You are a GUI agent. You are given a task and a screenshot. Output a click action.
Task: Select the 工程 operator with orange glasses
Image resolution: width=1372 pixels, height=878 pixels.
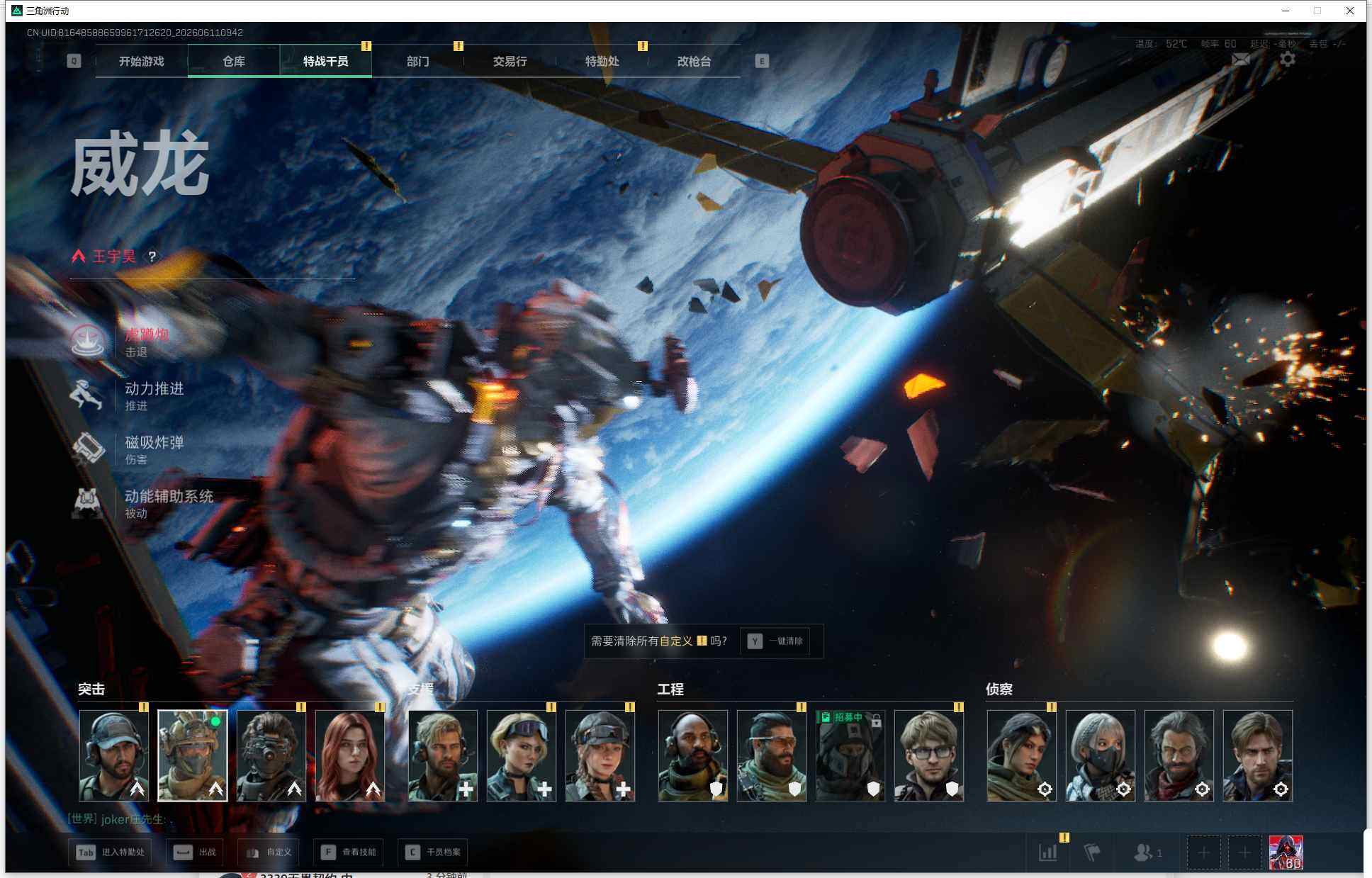772,755
